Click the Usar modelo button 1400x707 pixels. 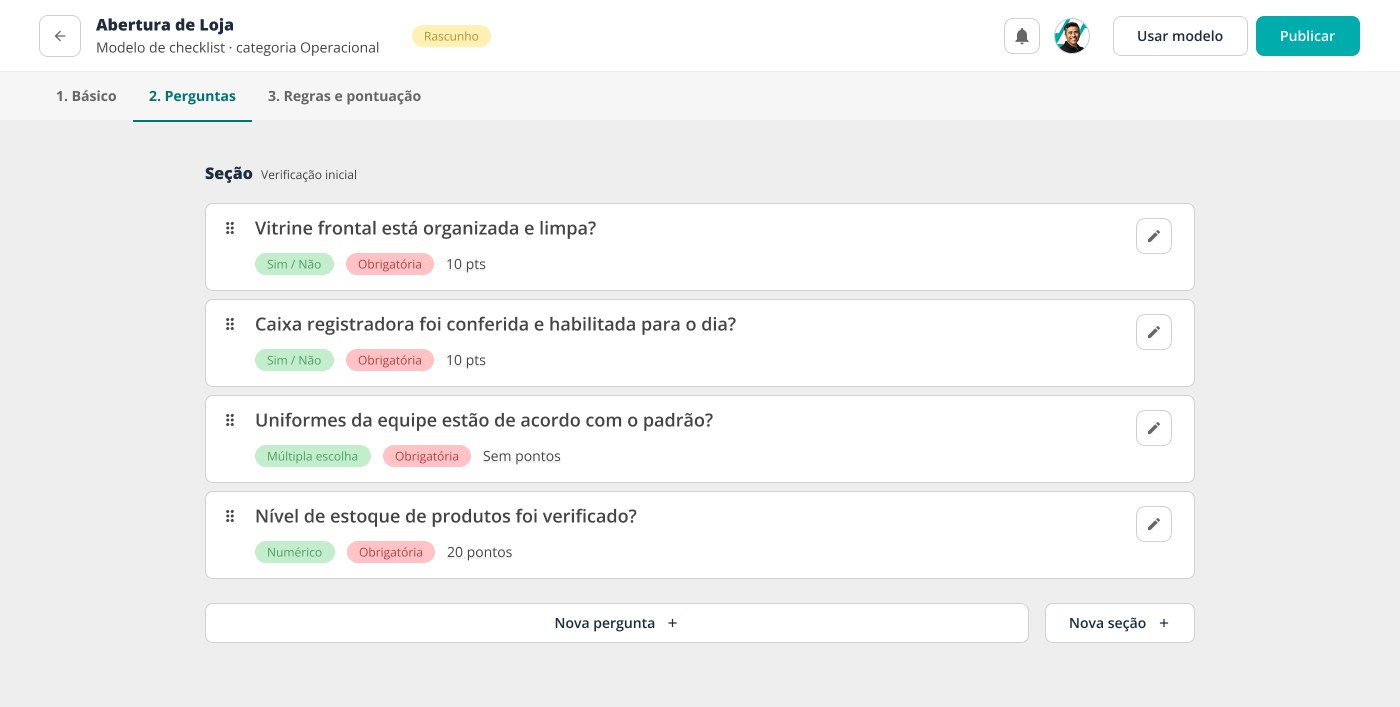(1180, 36)
